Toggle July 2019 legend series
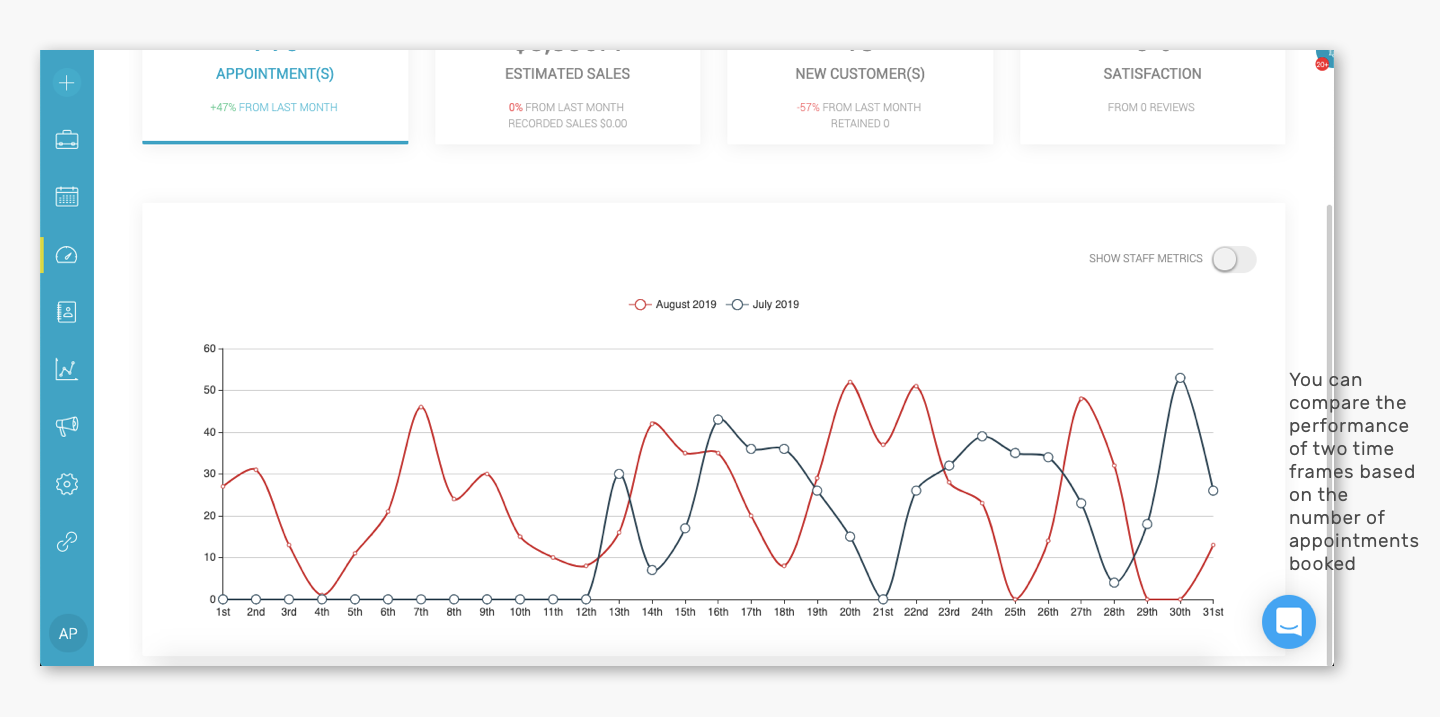The image size is (1440, 718). [x=763, y=305]
